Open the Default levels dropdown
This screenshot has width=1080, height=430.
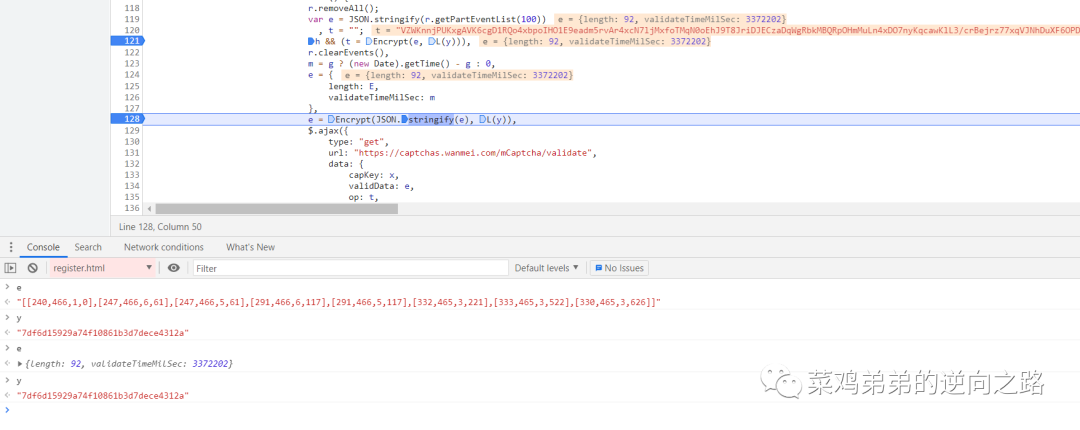point(547,268)
